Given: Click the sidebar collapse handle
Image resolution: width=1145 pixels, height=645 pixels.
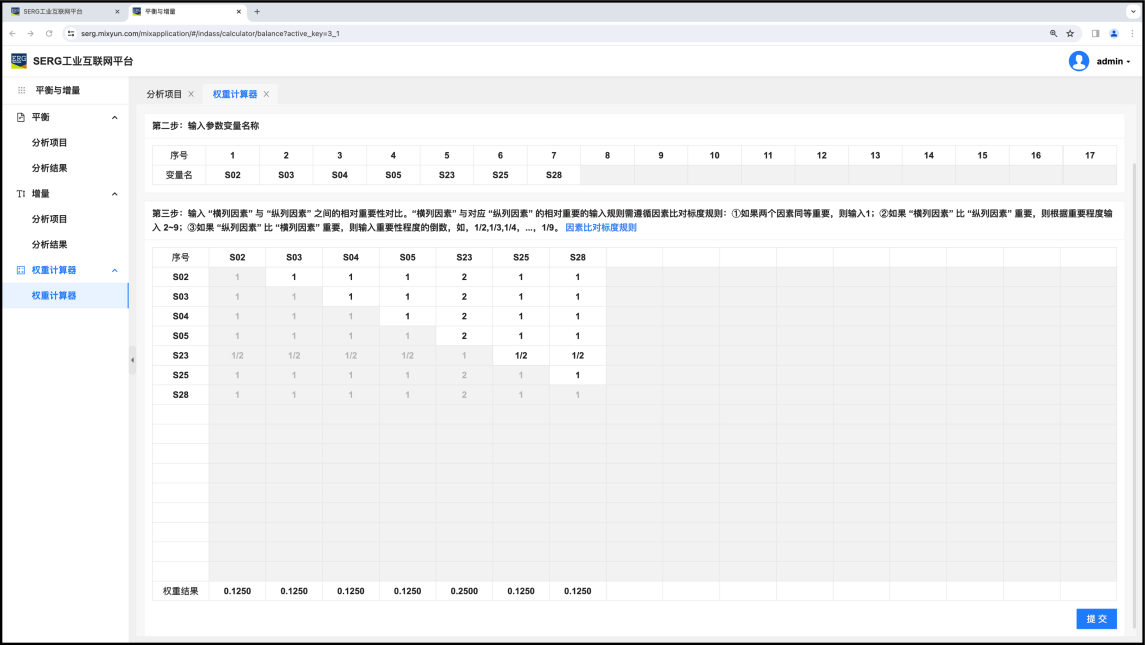Looking at the screenshot, I should (x=132, y=359).
